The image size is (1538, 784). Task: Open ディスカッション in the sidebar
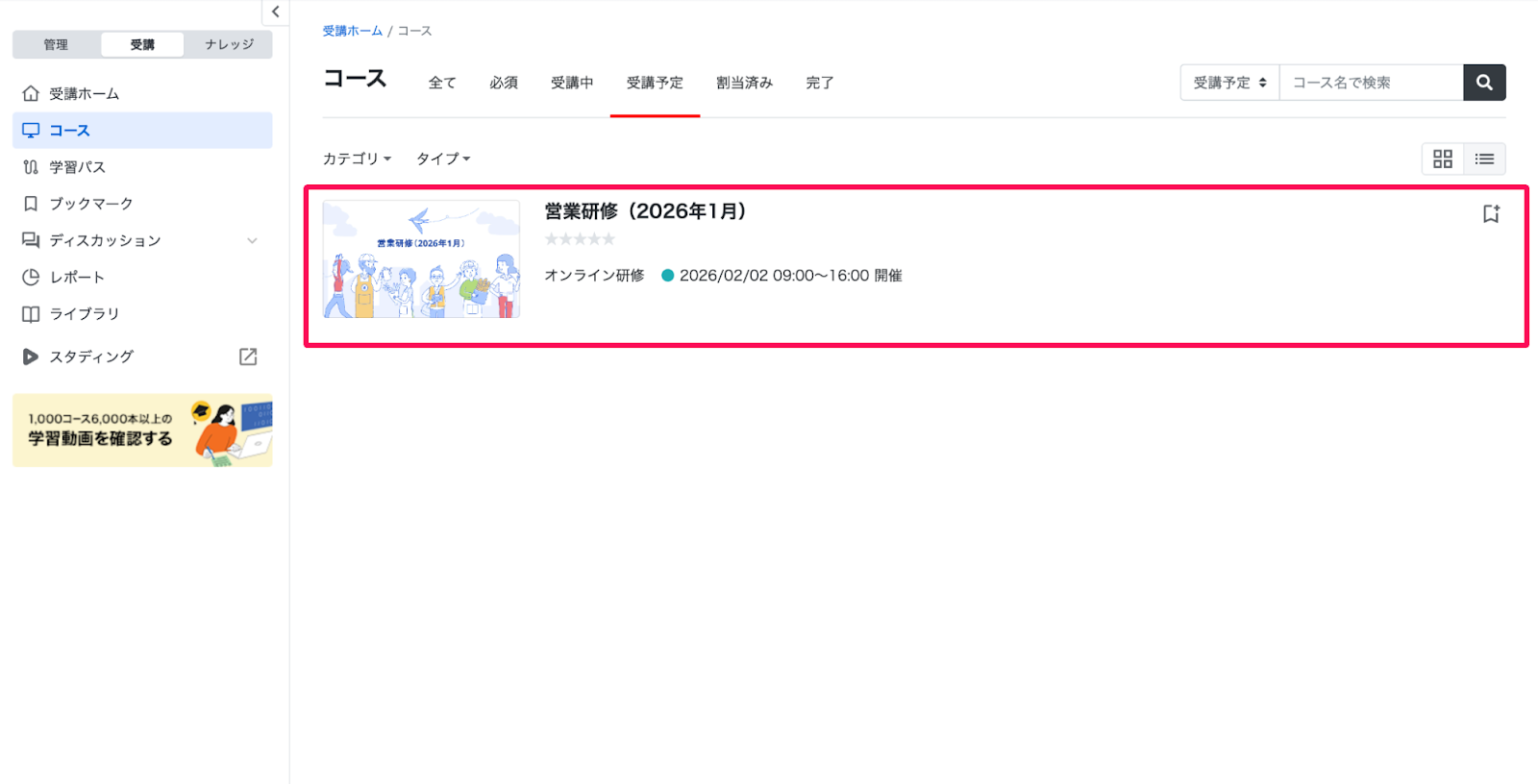(142, 240)
